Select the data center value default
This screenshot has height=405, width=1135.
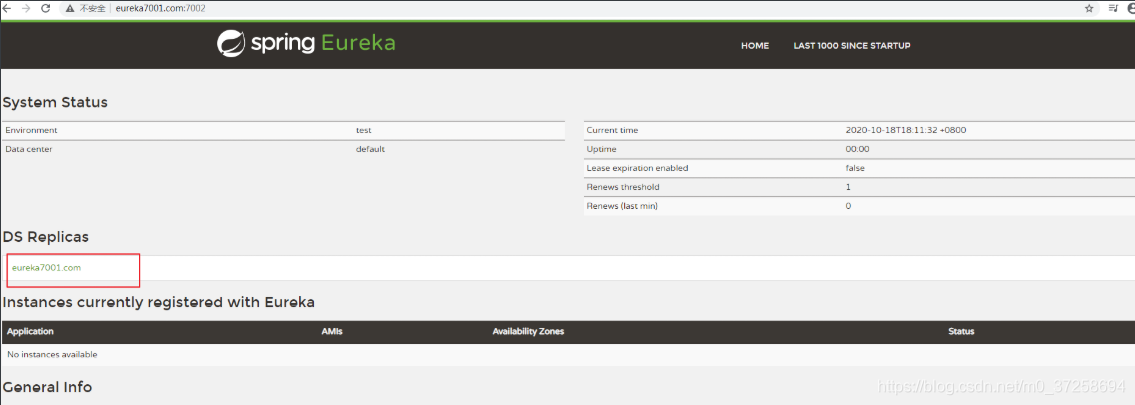pyautogui.click(x=371, y=149)
